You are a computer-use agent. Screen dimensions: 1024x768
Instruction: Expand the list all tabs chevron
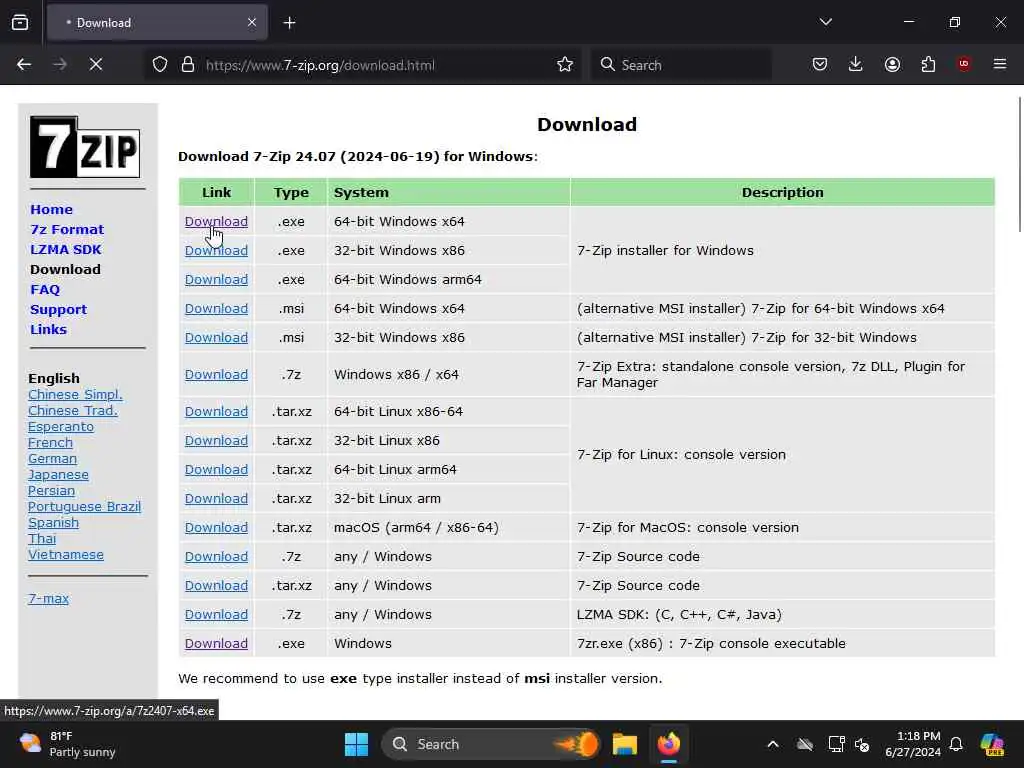click(825, 22)
